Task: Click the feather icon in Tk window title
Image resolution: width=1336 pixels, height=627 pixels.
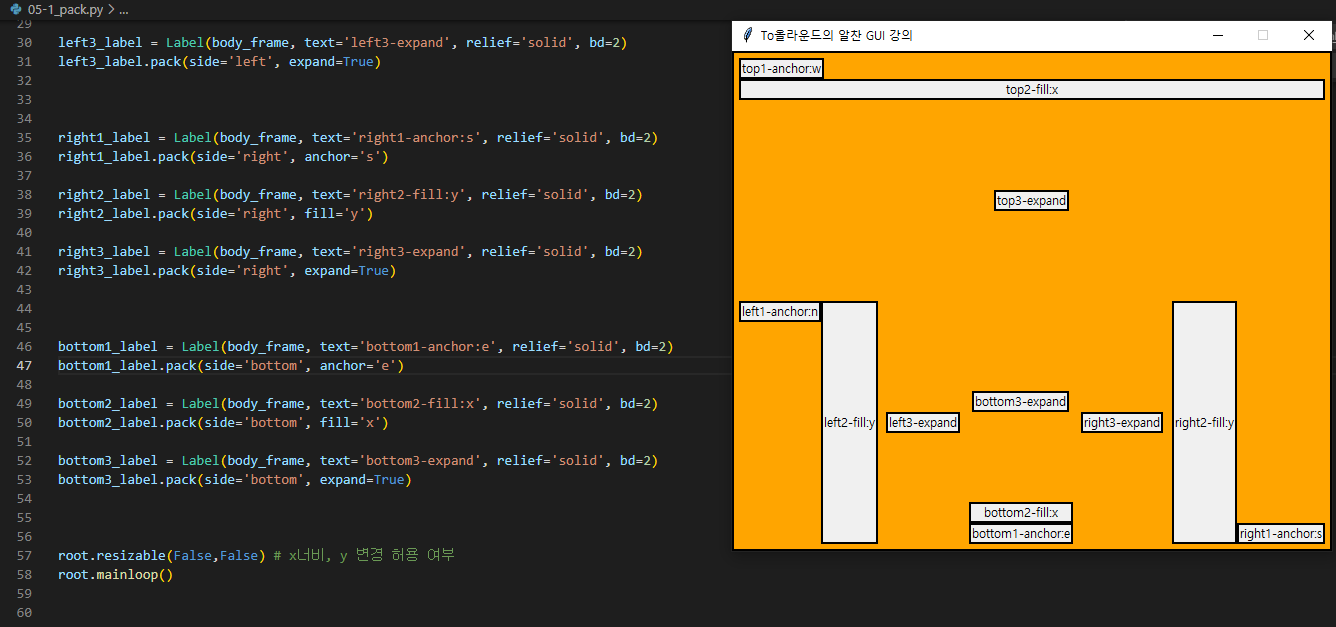Action: tap(748, 35)
